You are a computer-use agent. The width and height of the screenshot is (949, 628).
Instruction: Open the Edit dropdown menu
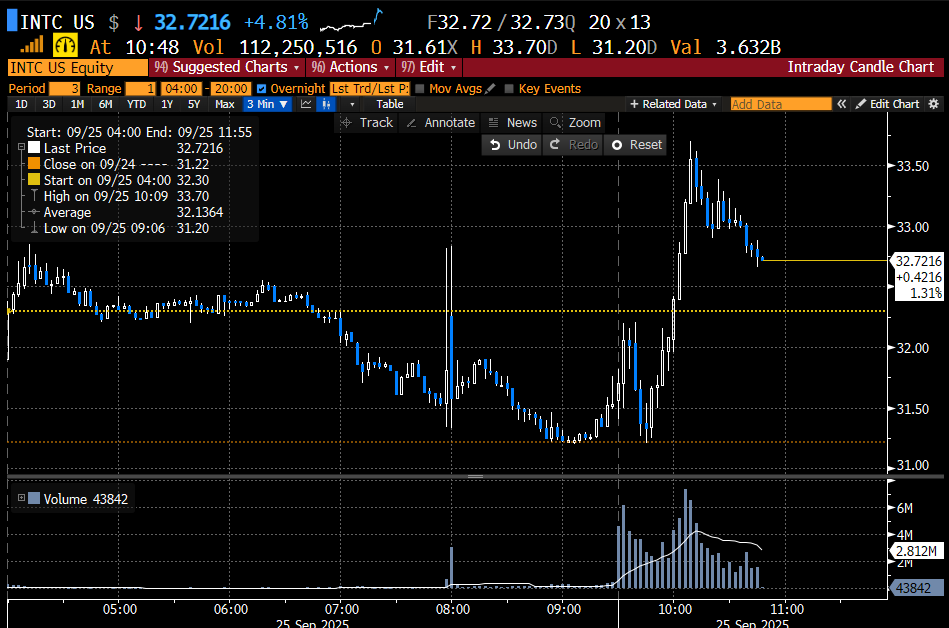[429, 67]
